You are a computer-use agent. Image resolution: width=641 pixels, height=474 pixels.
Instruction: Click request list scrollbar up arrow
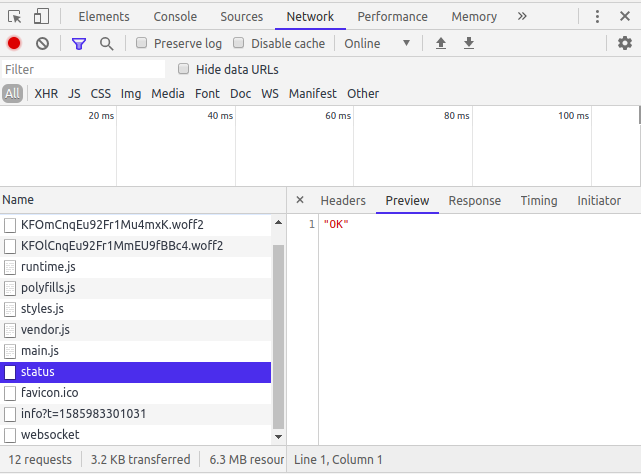click(278, 222)
